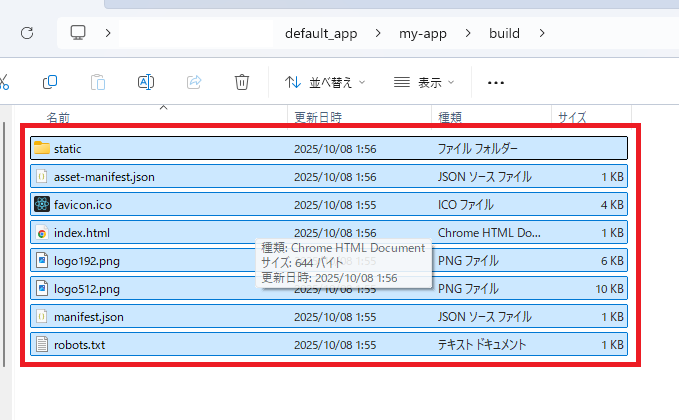Click the robots.txt document icon
679x420 pixels.
click(x=42, y=345)
